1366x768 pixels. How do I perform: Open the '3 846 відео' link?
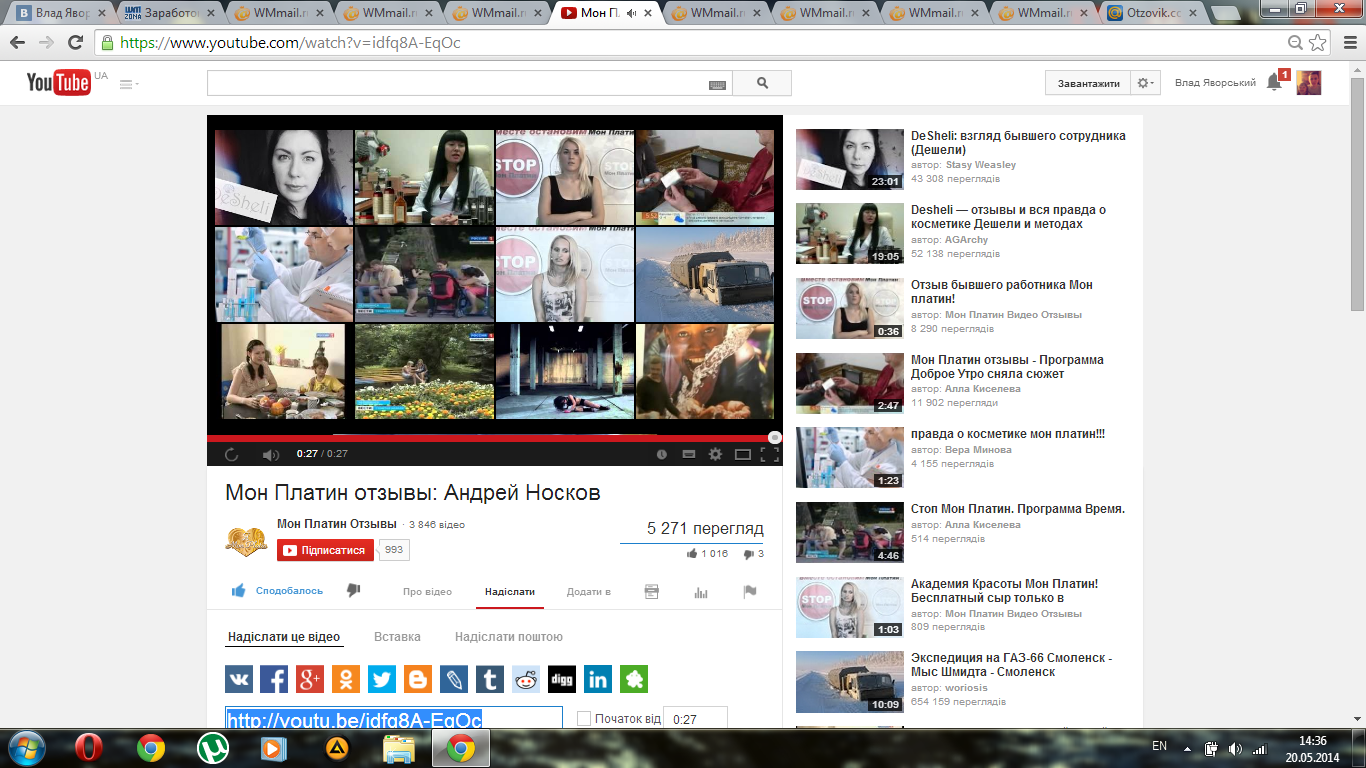(x=437, y=525)
